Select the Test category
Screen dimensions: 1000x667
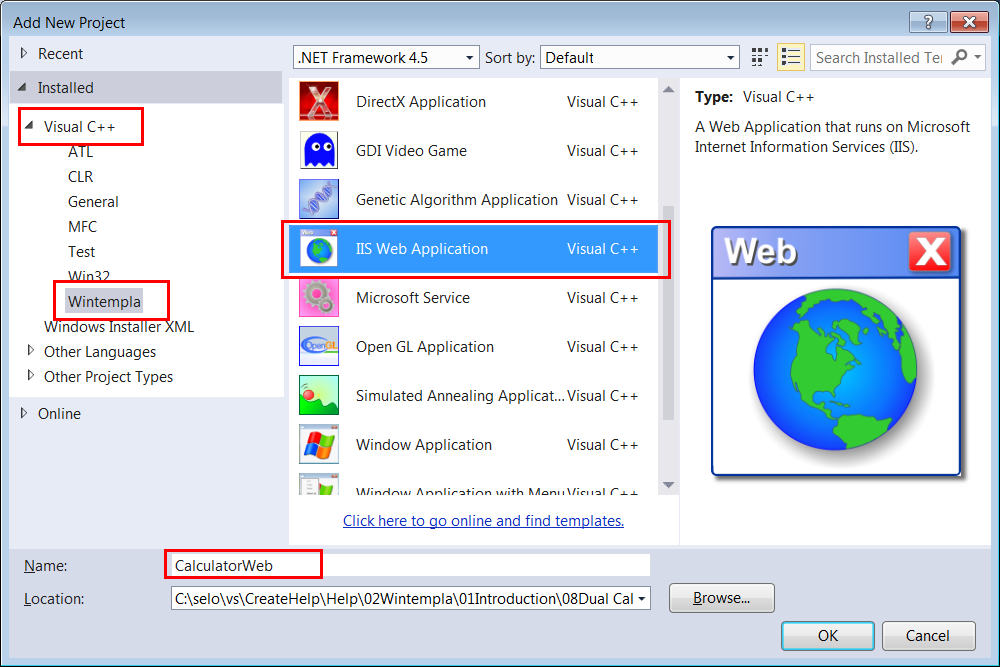tap(82, 252)
